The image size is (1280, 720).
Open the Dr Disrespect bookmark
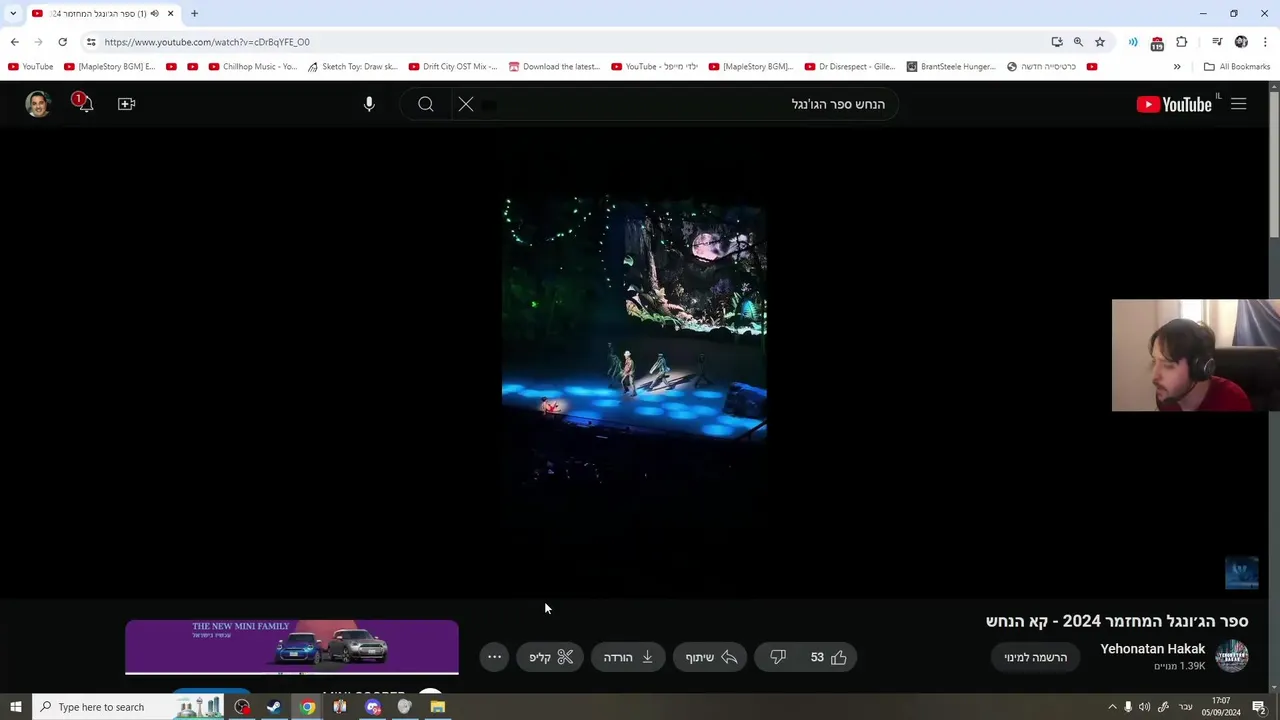[850, 66]
